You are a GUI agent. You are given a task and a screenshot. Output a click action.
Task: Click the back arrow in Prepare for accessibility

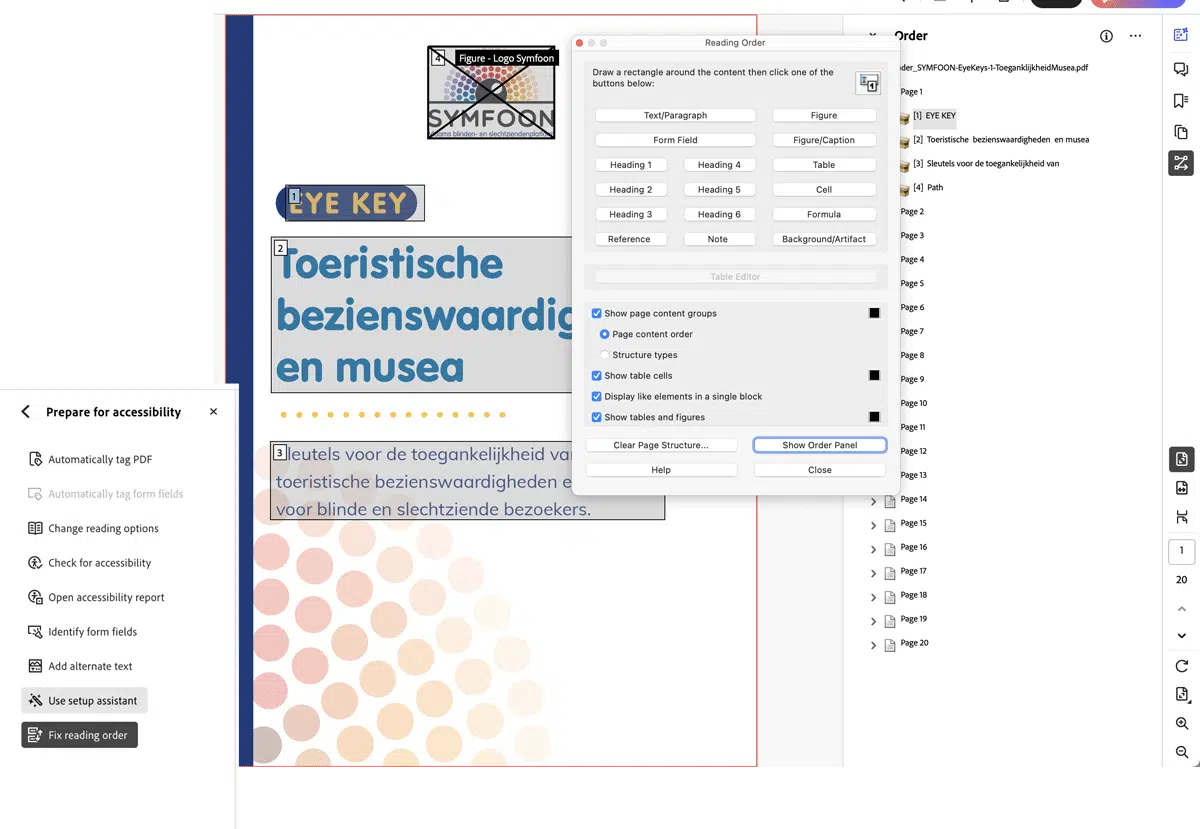[26, 412]
